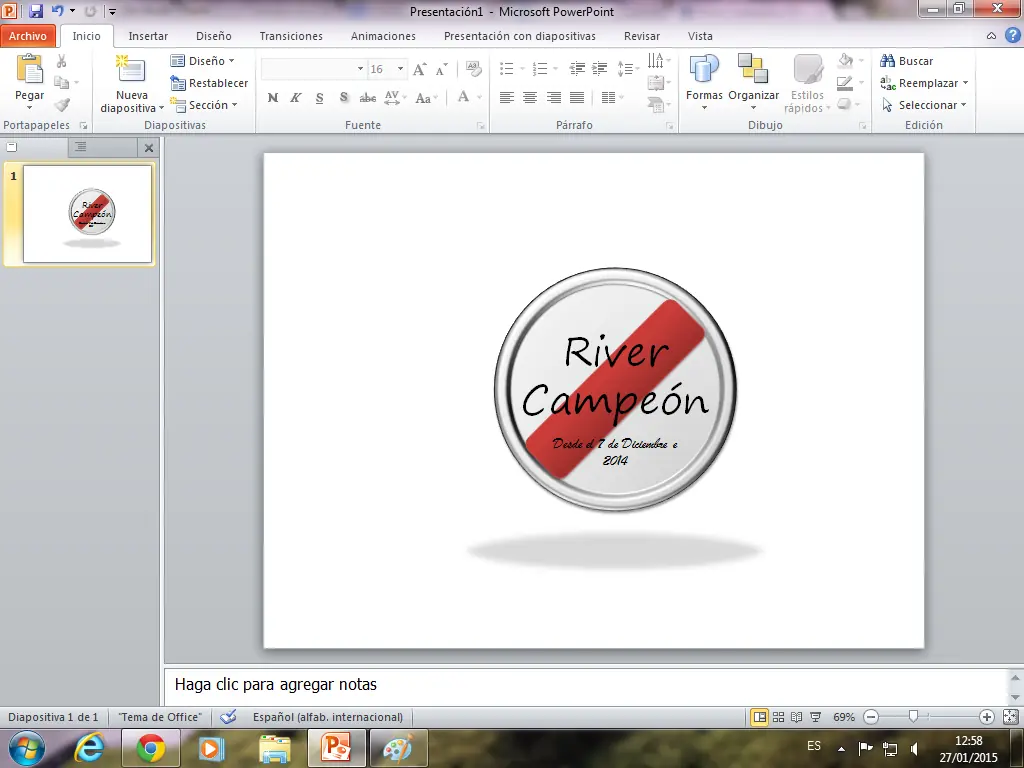This screenshot has width=1024, height=768.
Task: Toggle underline (S) formatting
Action: point(319,98)
